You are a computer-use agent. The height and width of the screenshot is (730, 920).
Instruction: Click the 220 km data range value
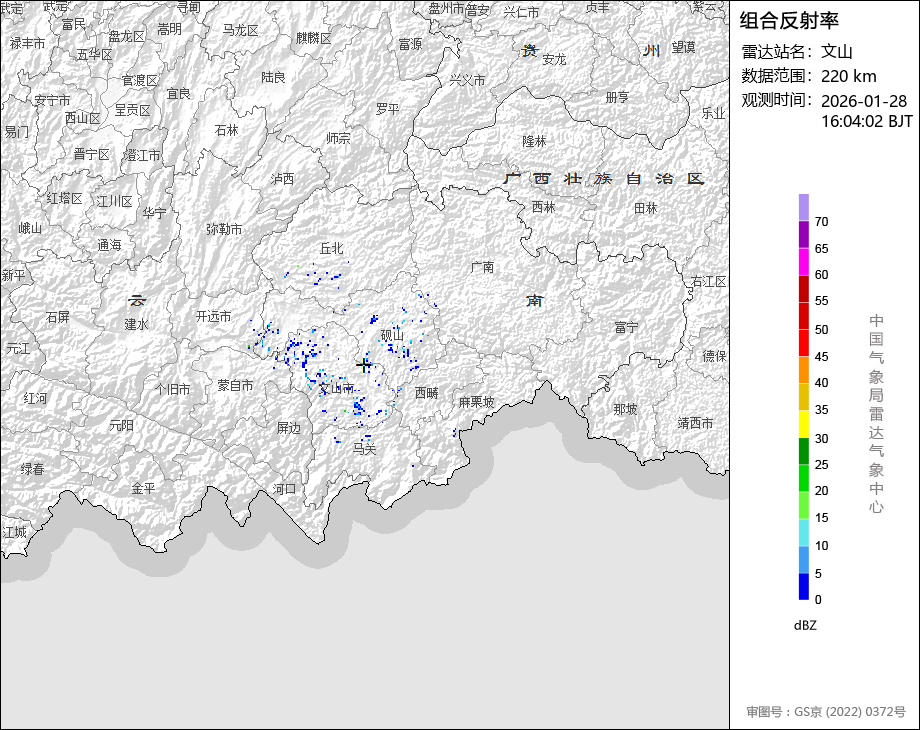point(849,76)
